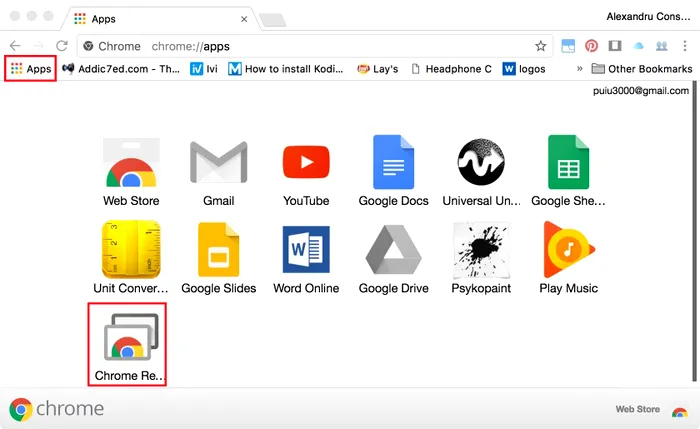Open the YouTube app icon

click(306, 172)
